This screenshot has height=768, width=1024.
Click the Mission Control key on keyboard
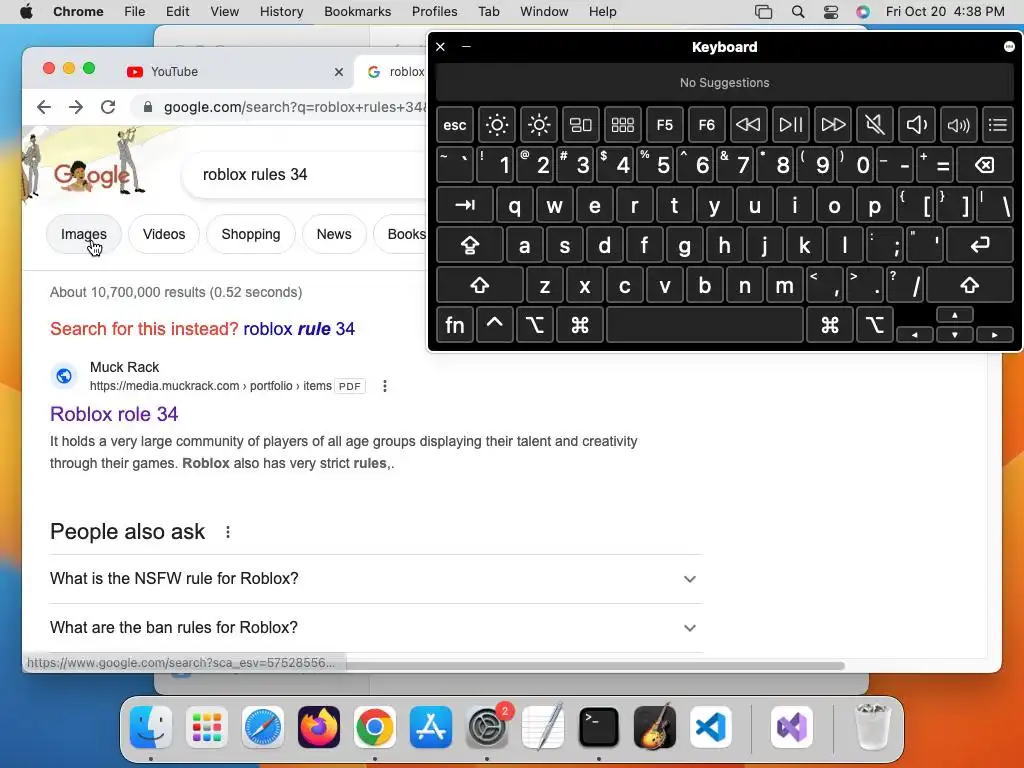[x=581, y=125]
